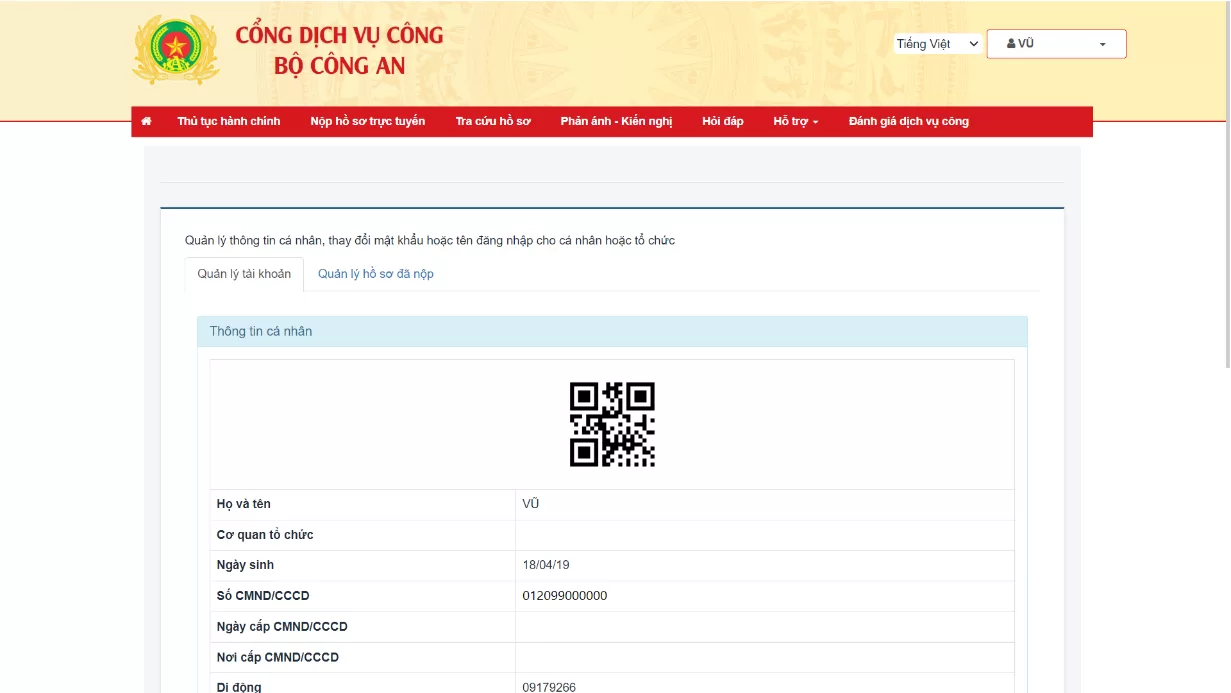This screenshot has height=693, width=1231.
Task: Select the phone number 09179266
Action: click(549, 687)
